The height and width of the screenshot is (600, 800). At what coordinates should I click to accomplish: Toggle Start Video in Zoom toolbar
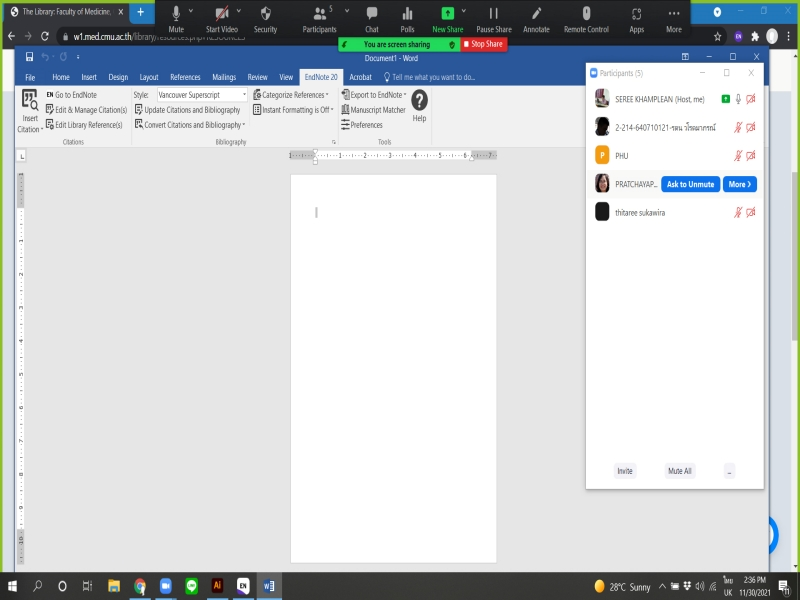(x=221, y=15)
